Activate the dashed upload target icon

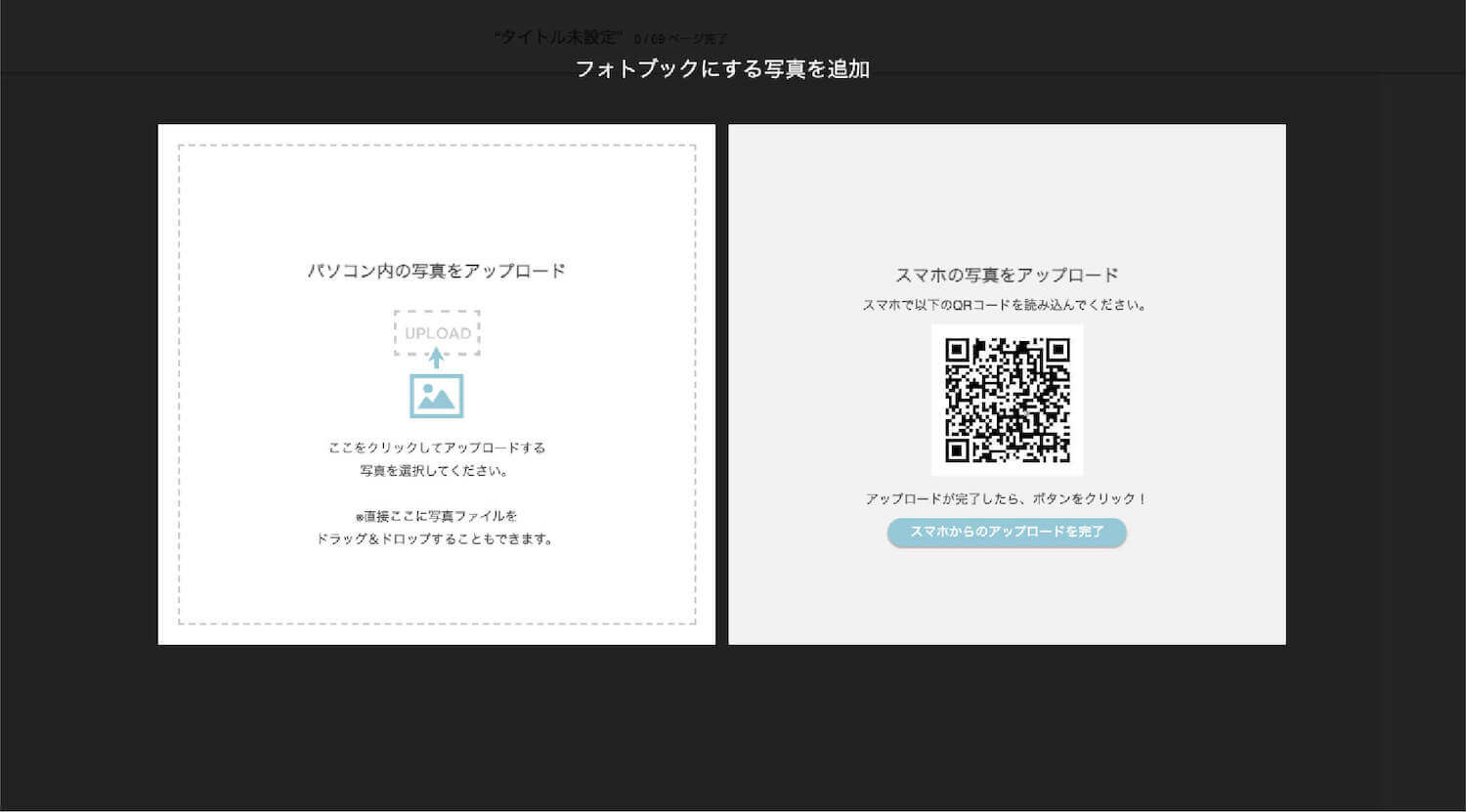436,332
